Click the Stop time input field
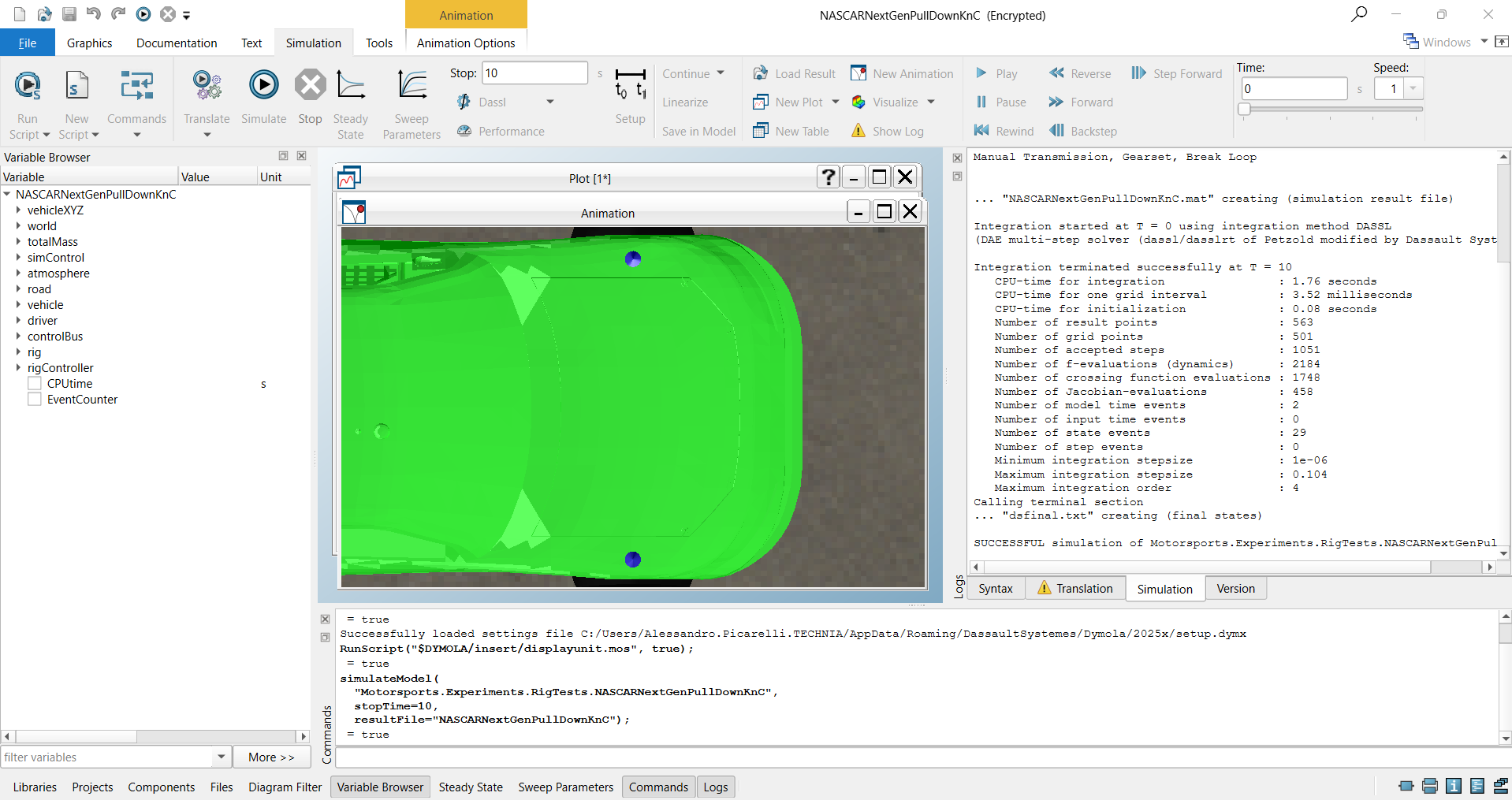The height and width of the screenshot is (800, 1512). pyautogui.click(x=534, y=73)
